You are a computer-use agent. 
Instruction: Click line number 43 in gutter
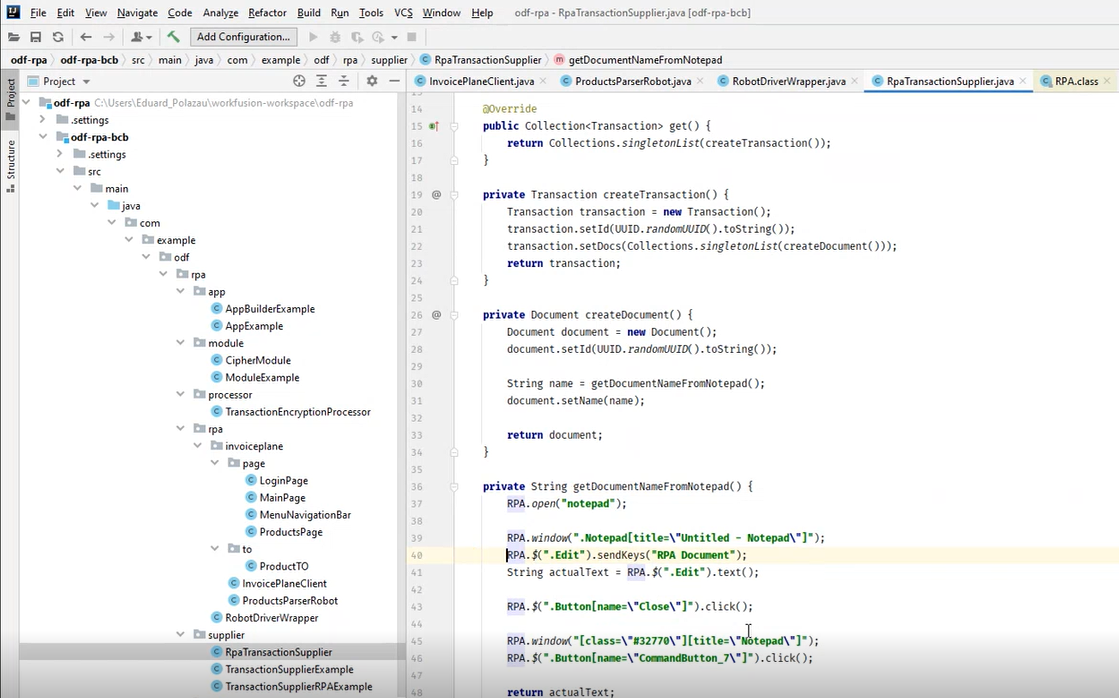point(417,607)
